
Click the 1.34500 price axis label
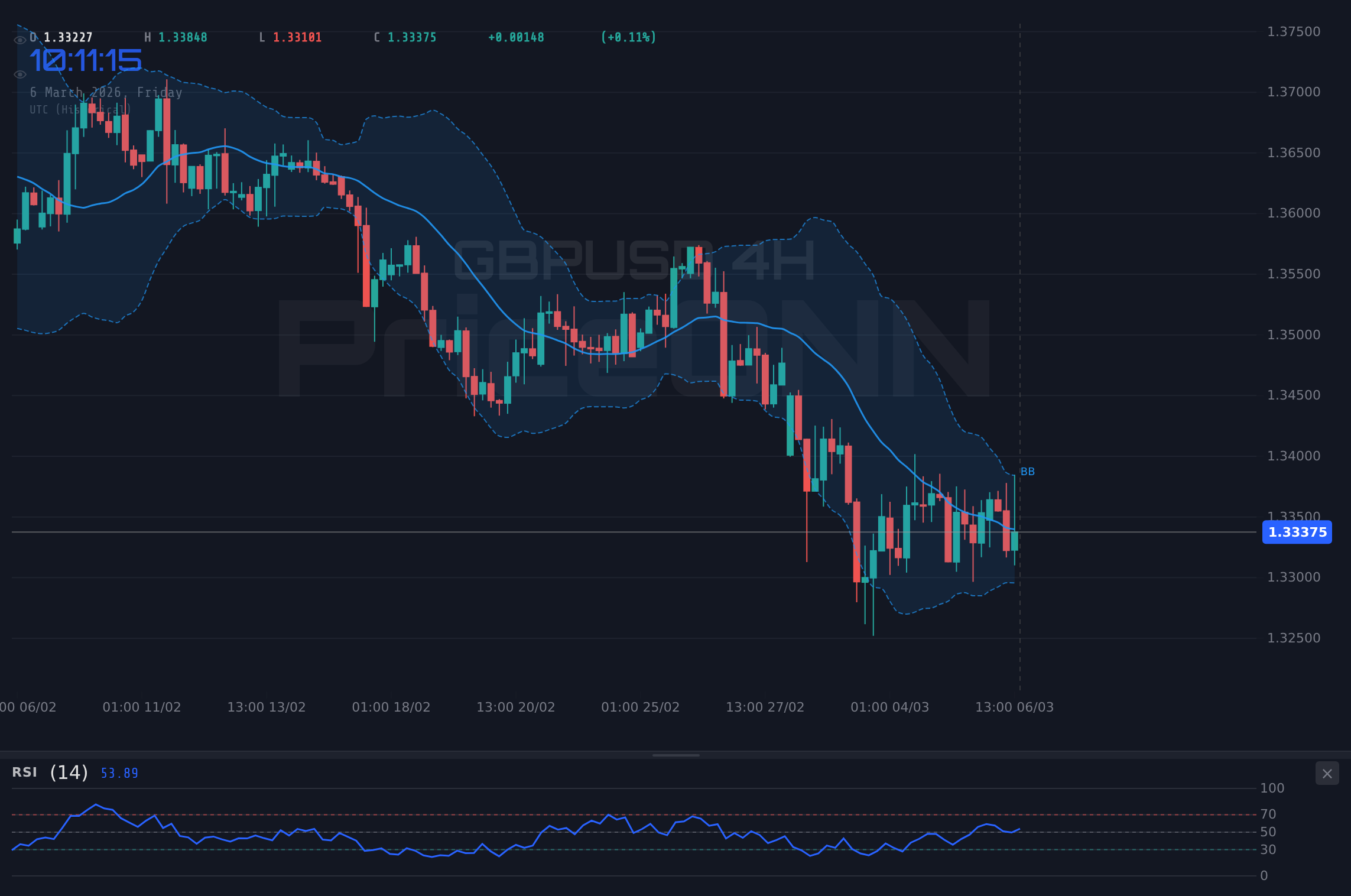point(1294,395)
